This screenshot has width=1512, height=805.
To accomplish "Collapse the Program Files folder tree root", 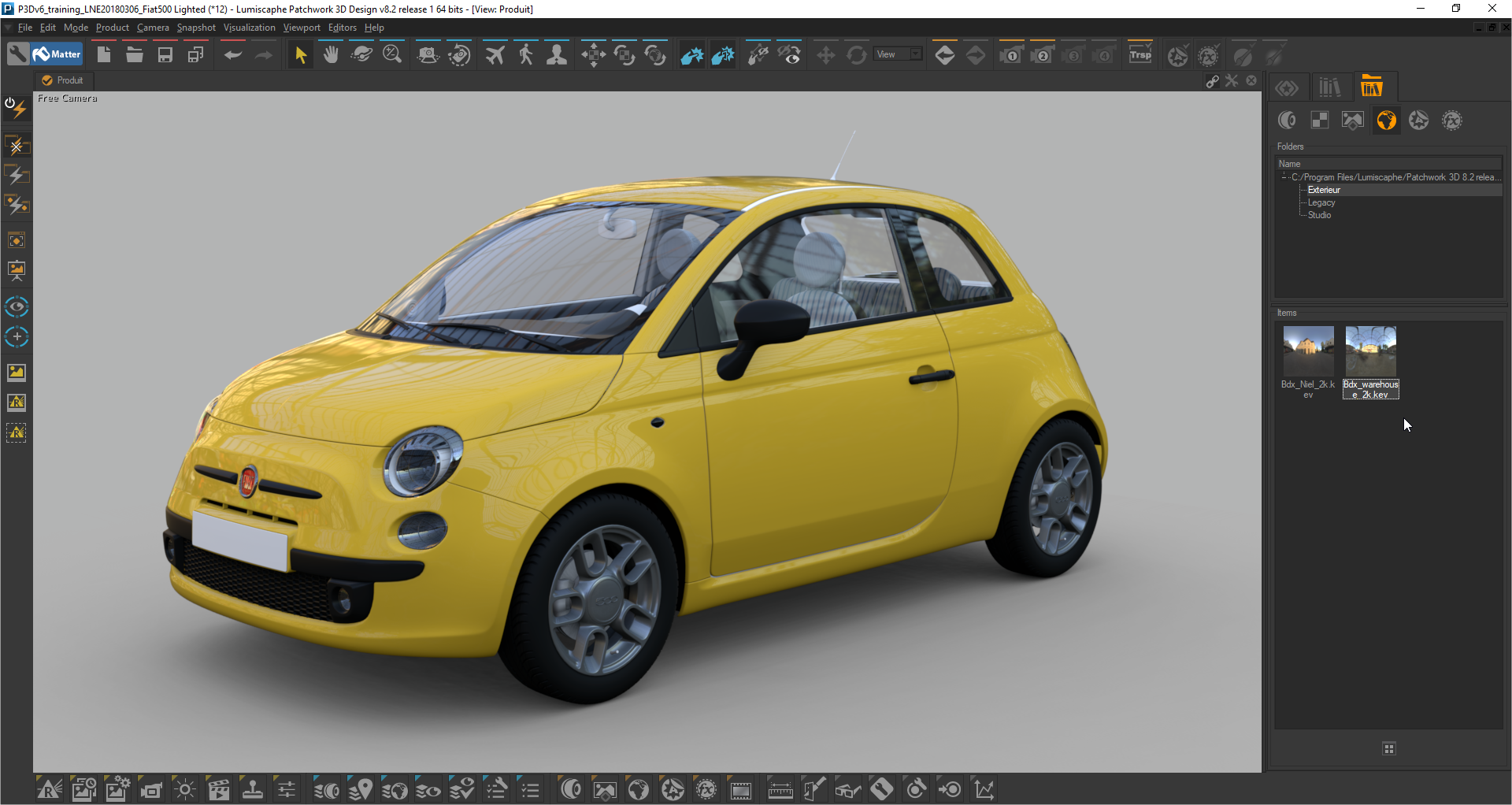I will [1284, 177].
